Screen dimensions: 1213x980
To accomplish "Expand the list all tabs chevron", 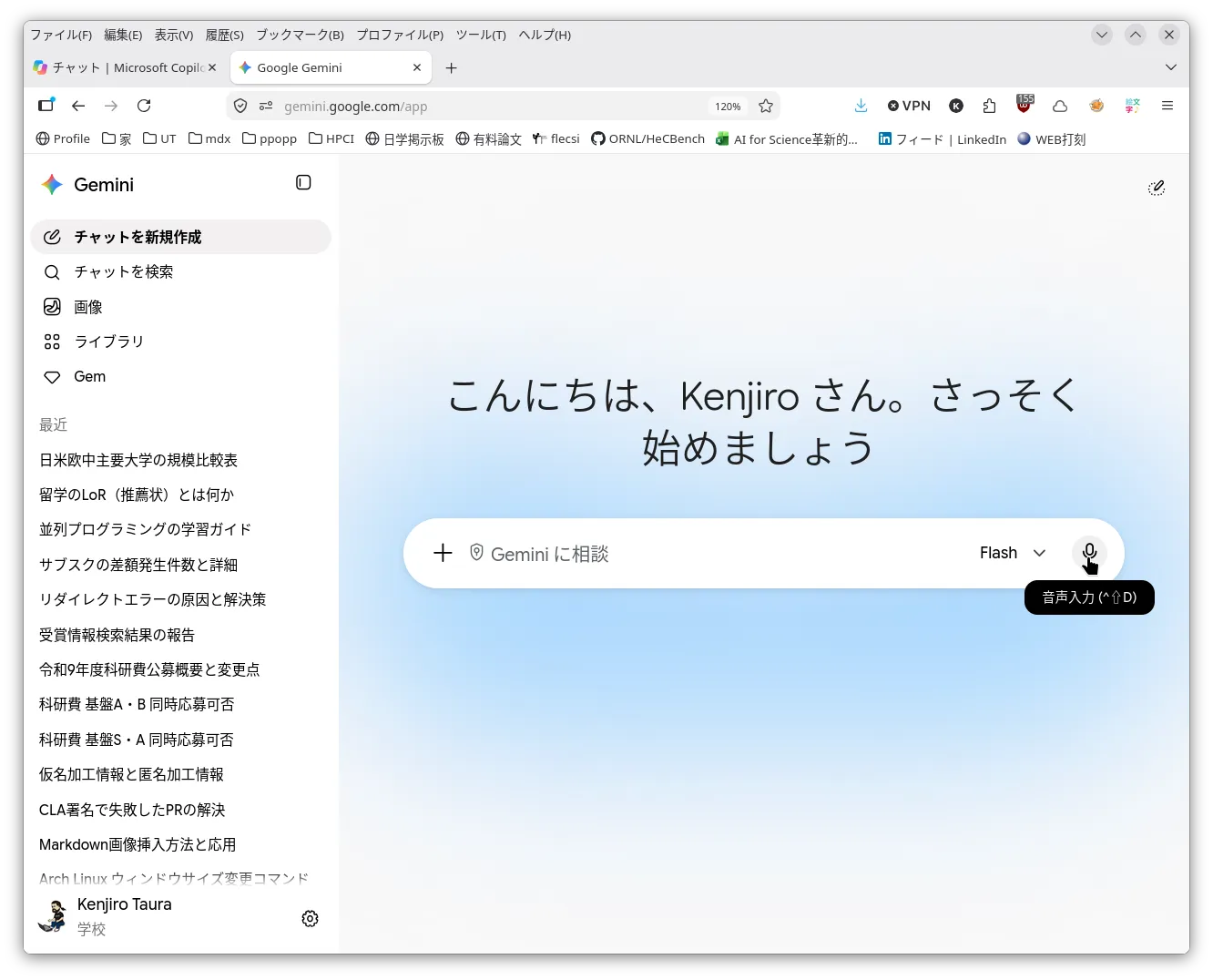I will click(1171, 67).
